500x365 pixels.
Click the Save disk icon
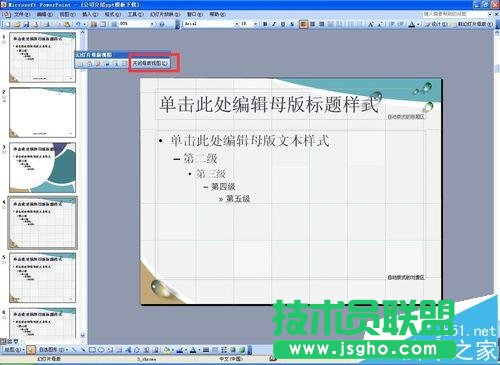click(26, 24)
